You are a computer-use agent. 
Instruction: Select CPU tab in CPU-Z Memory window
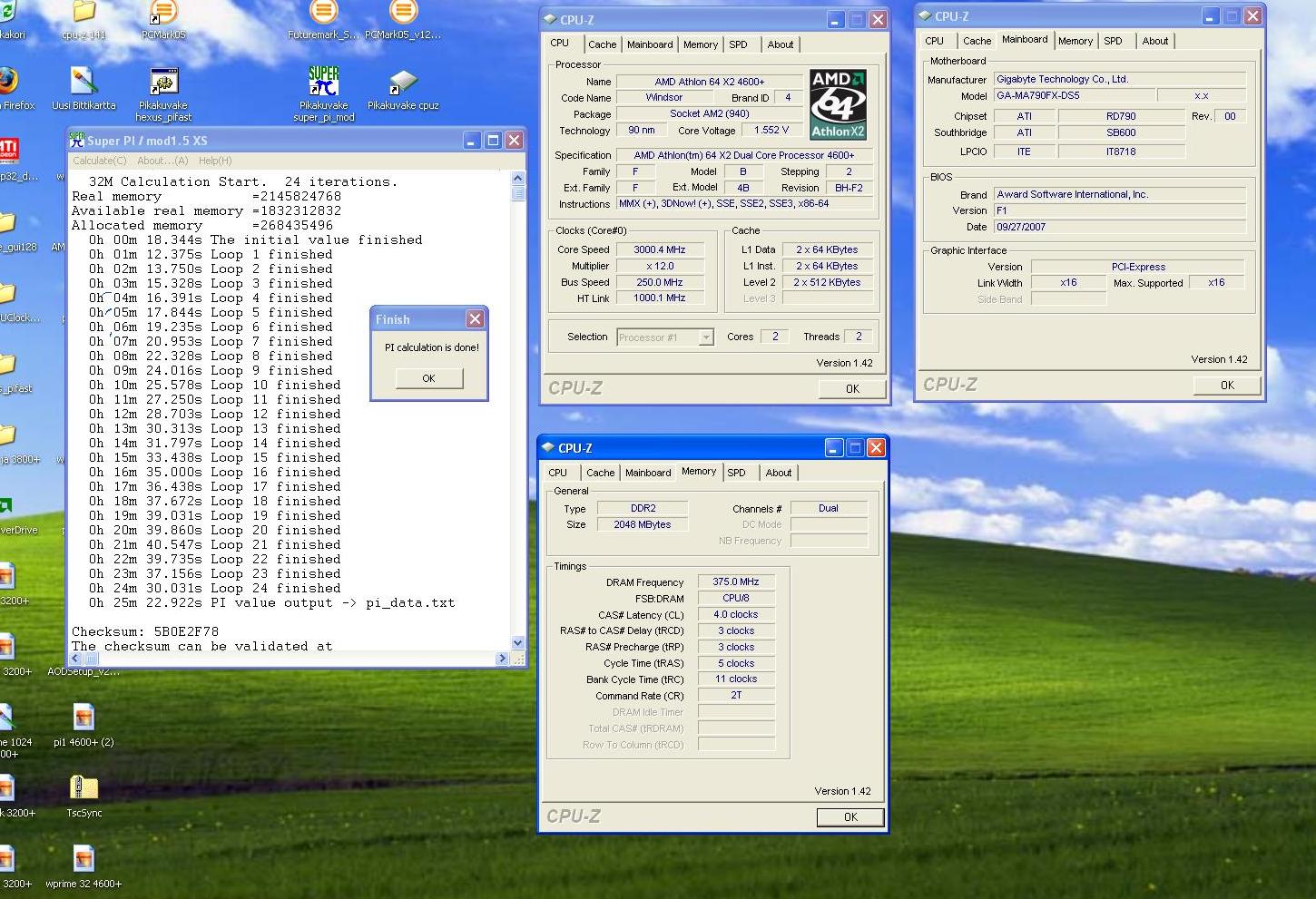pos(558,473)
